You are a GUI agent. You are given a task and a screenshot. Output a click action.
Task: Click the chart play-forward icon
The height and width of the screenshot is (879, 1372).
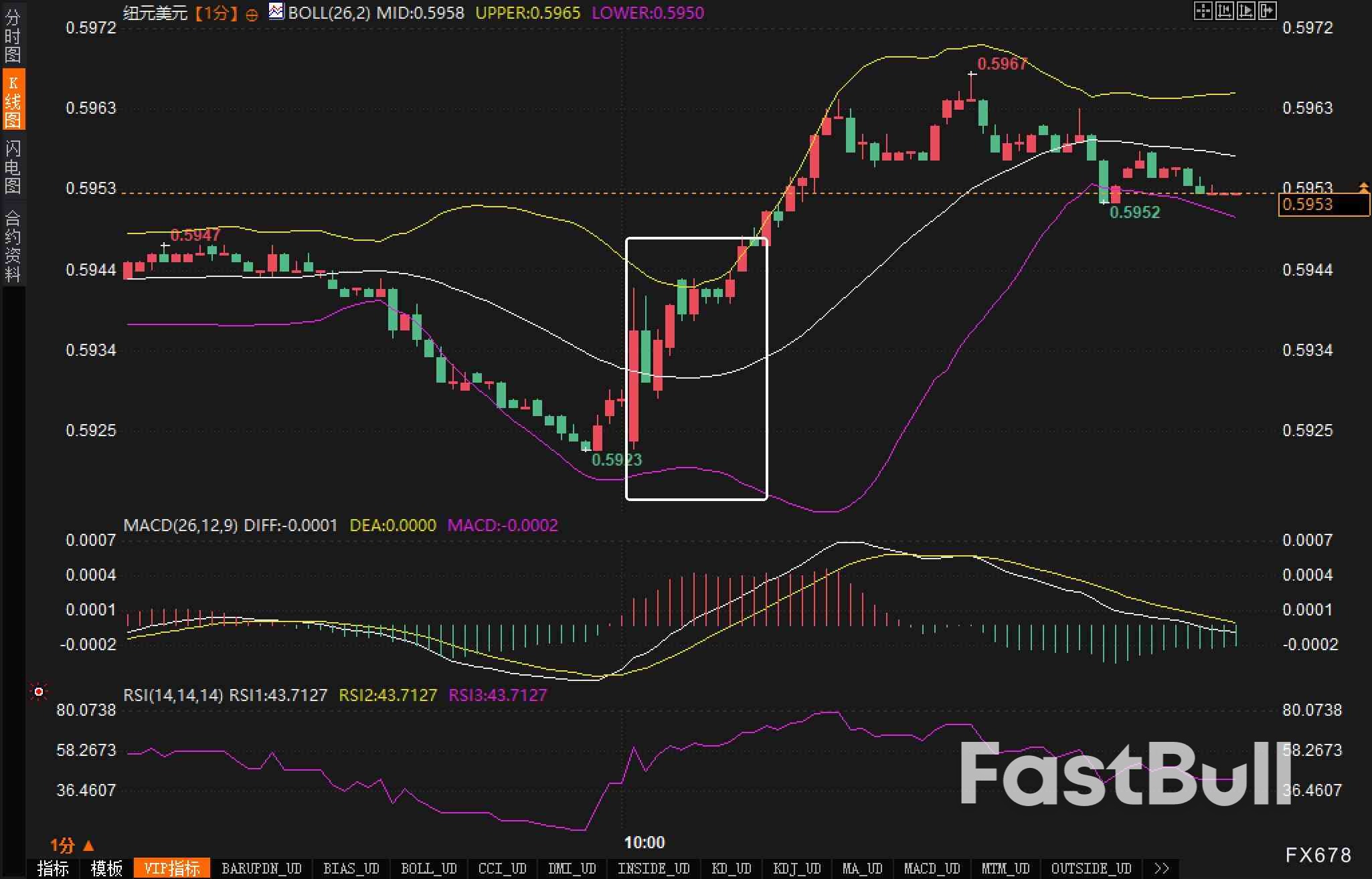pos(1246,11)
